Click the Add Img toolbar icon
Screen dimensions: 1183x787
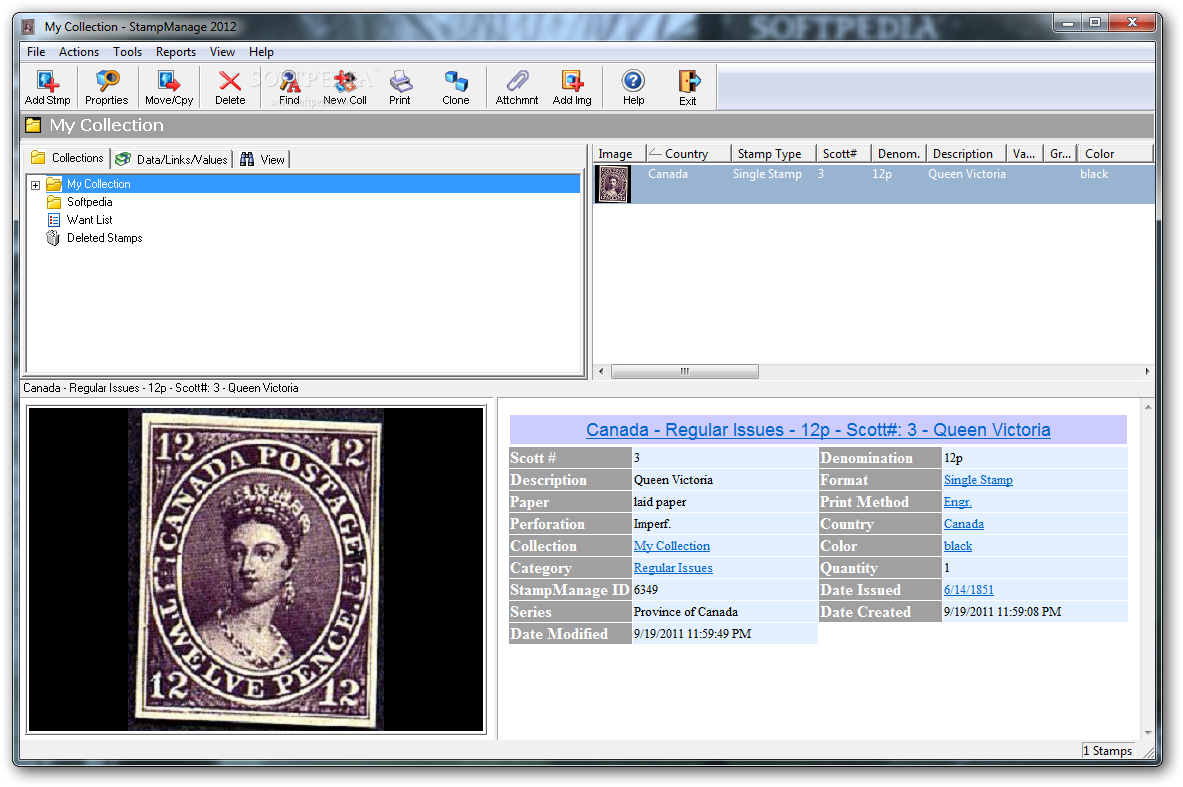pyautogui.click(x=572, y=88)
